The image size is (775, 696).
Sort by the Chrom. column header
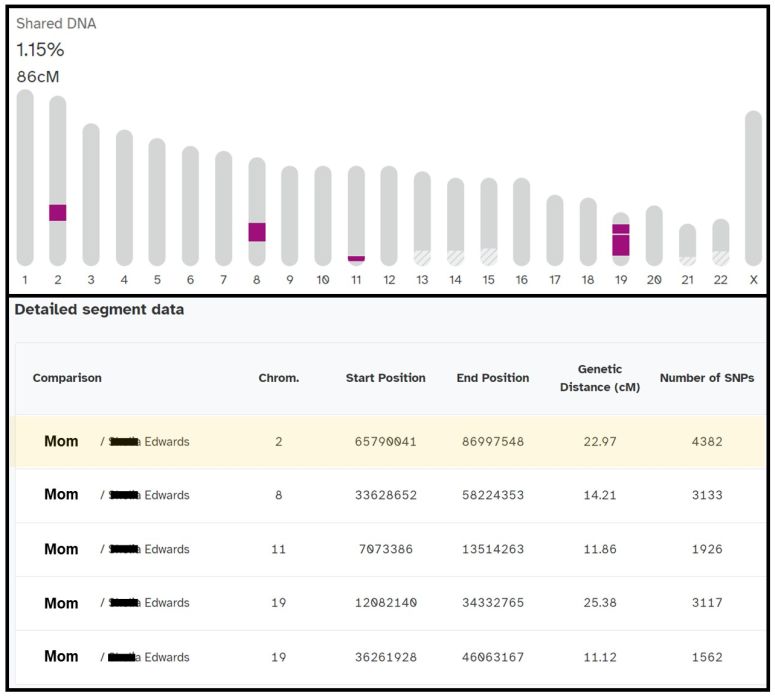pos(278,378)
